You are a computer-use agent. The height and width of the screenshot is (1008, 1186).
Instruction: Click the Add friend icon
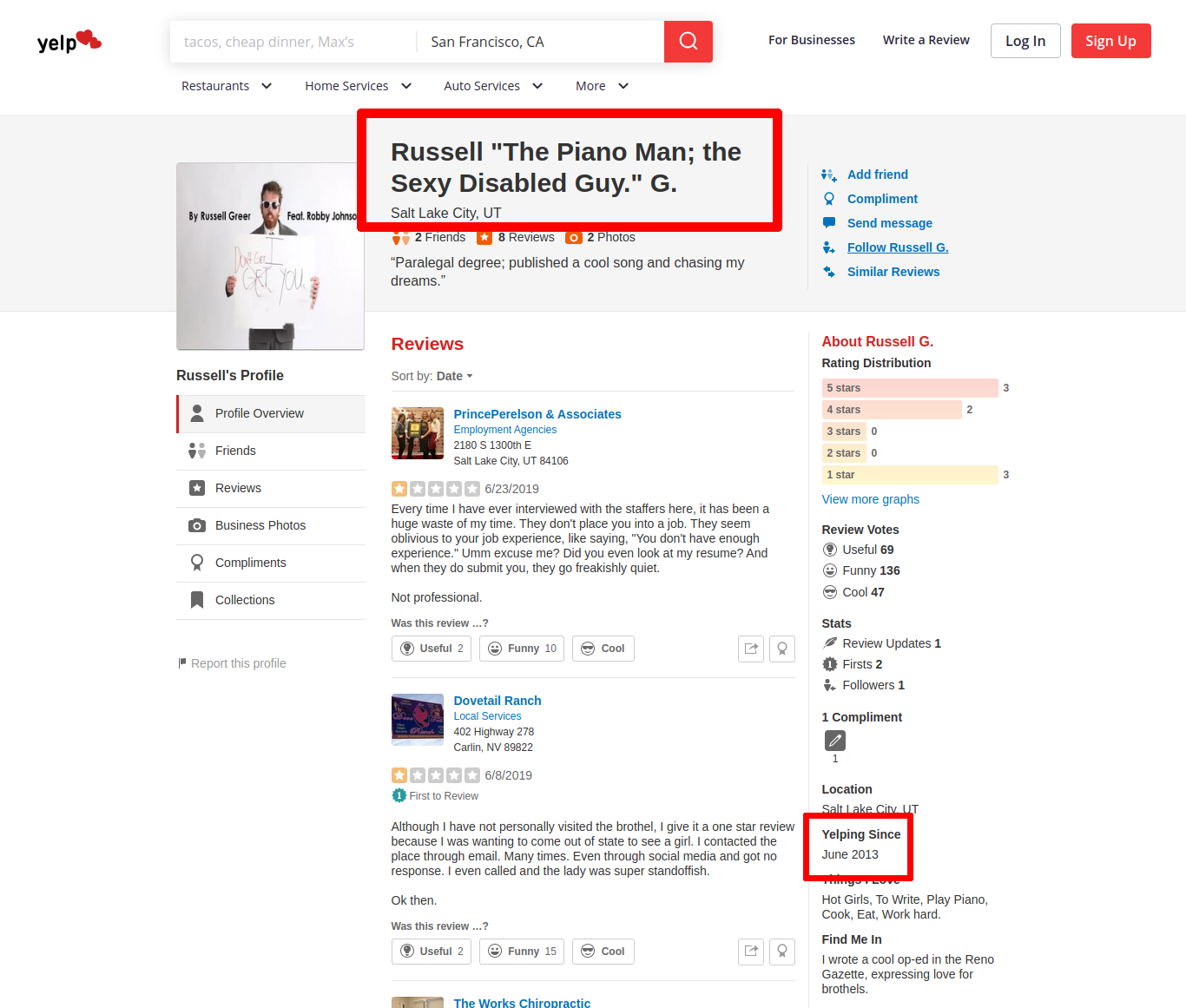pos(829,175)
